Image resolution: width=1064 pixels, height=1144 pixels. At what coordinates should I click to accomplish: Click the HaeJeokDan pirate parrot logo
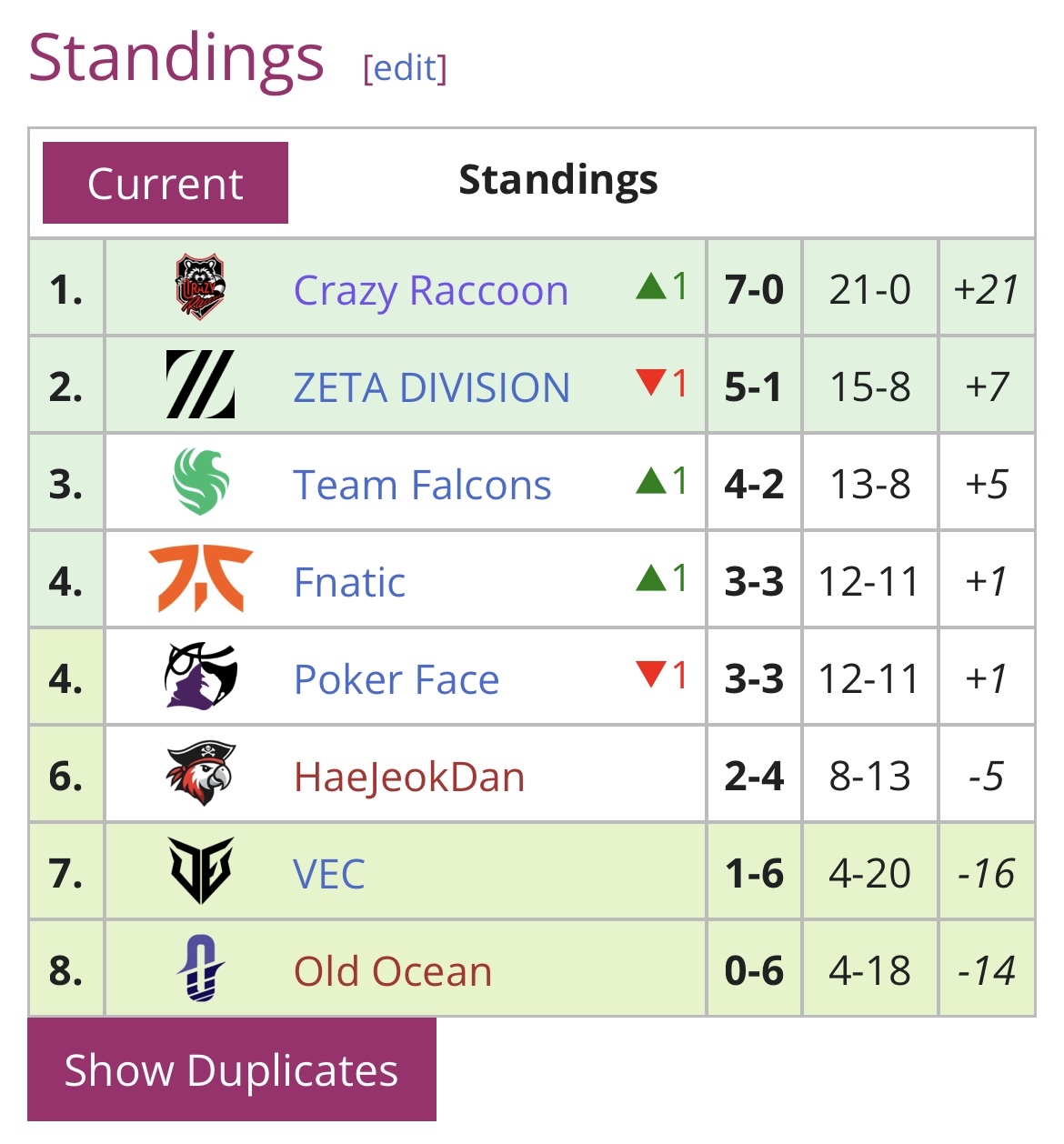200,774
